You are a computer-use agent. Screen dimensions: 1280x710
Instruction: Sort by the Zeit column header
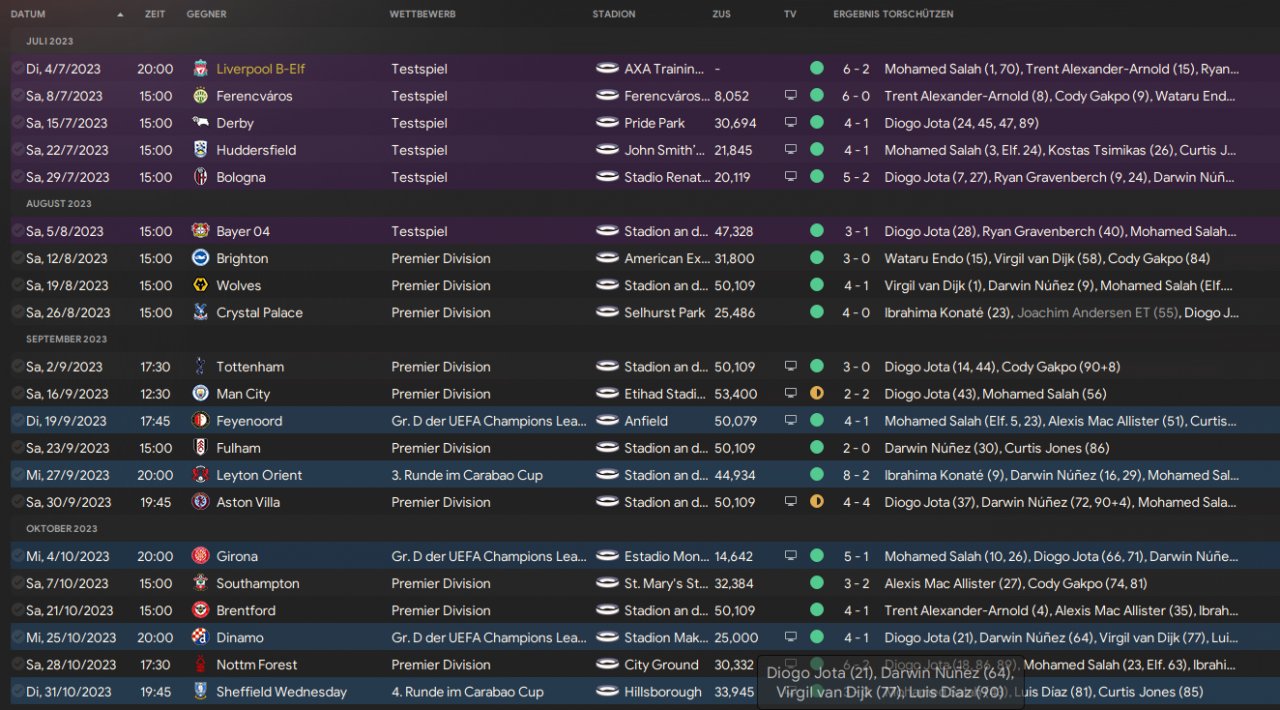click(155, 15)
